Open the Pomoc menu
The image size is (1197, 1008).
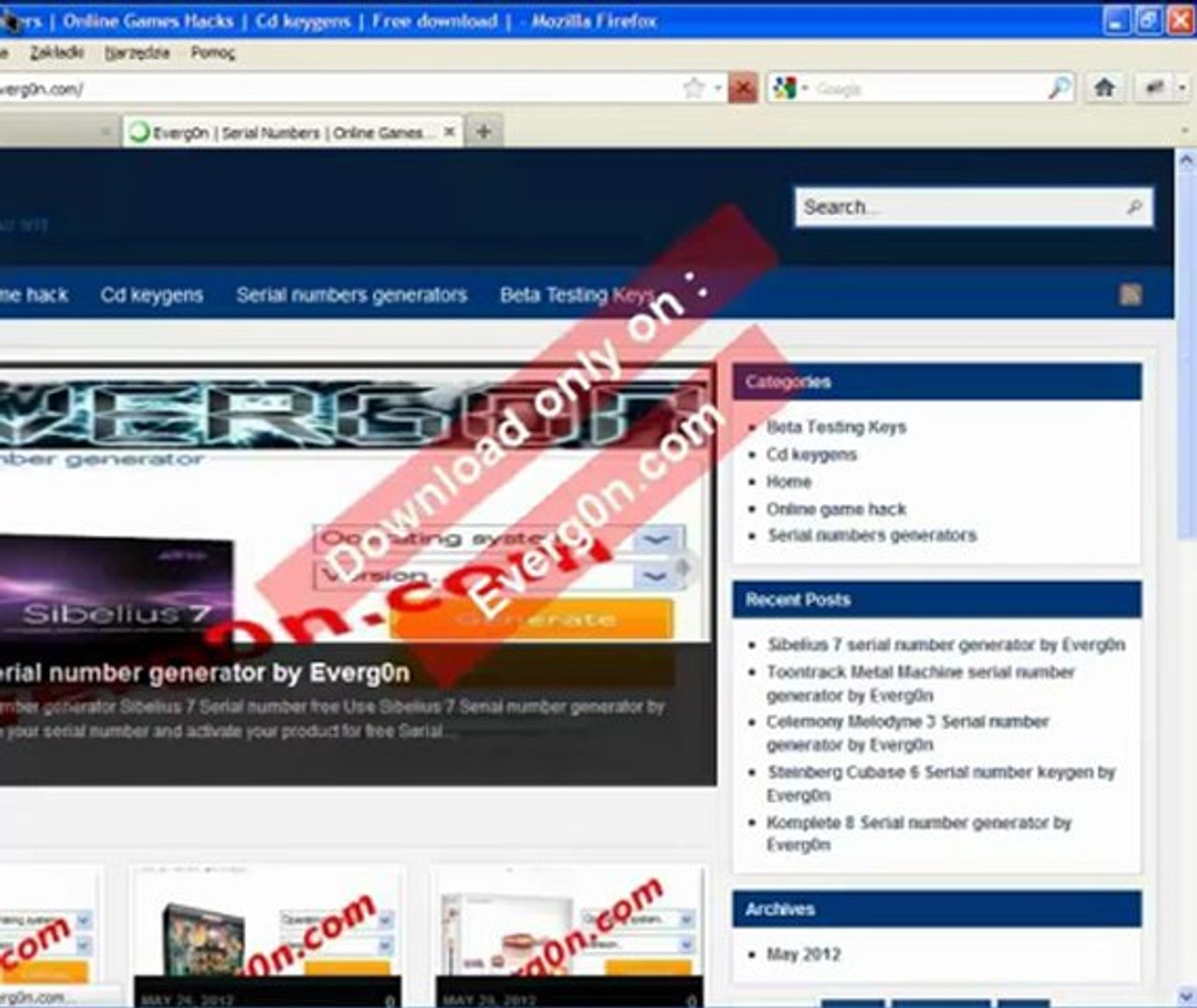click(213, 52)
